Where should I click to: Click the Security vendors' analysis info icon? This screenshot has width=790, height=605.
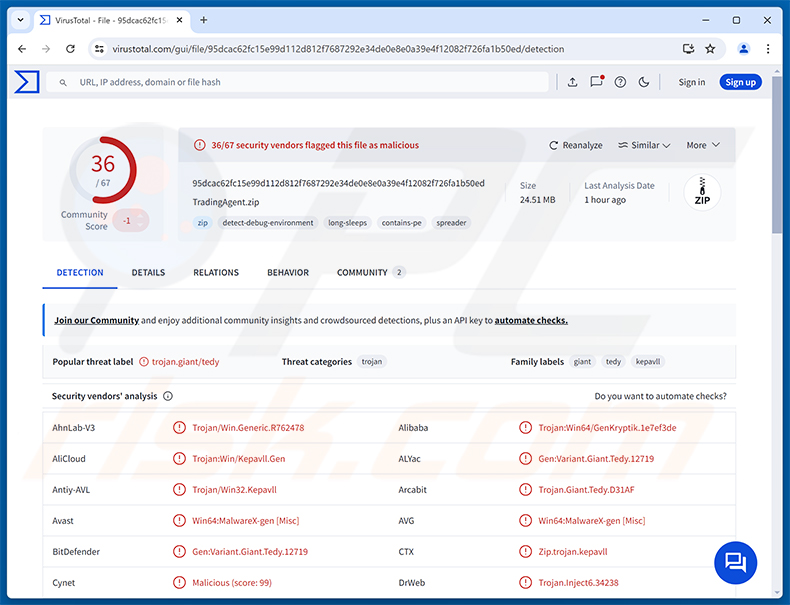(x=168, y=396)
